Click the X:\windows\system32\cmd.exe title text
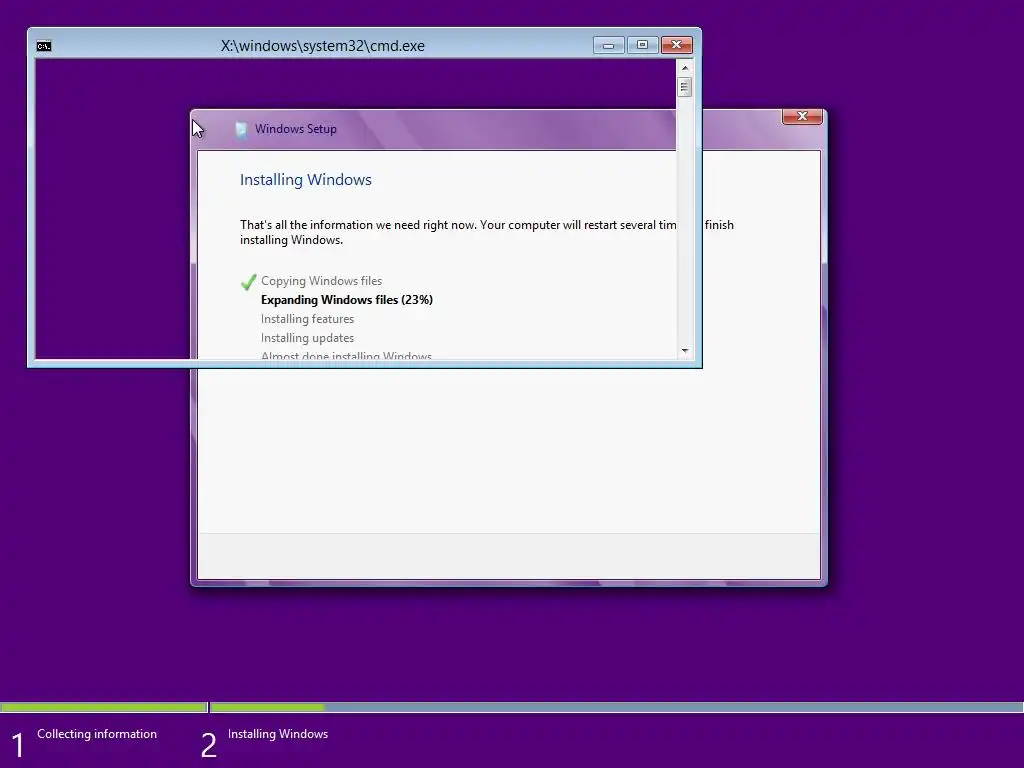This screenshot has height=768, width=1024. point(323,46)
